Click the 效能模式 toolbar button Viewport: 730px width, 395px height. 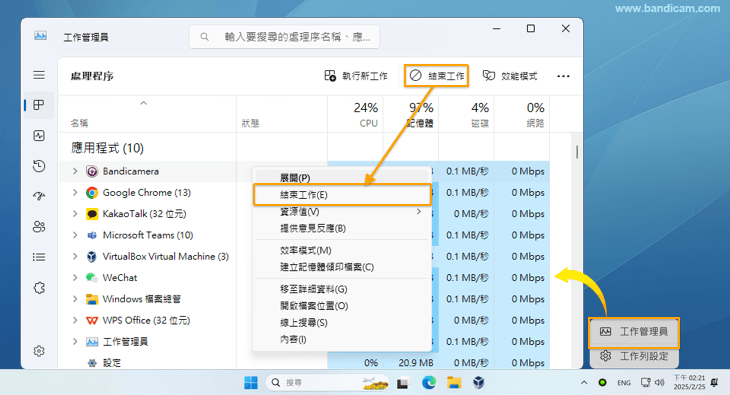click(x=510, y=76)
